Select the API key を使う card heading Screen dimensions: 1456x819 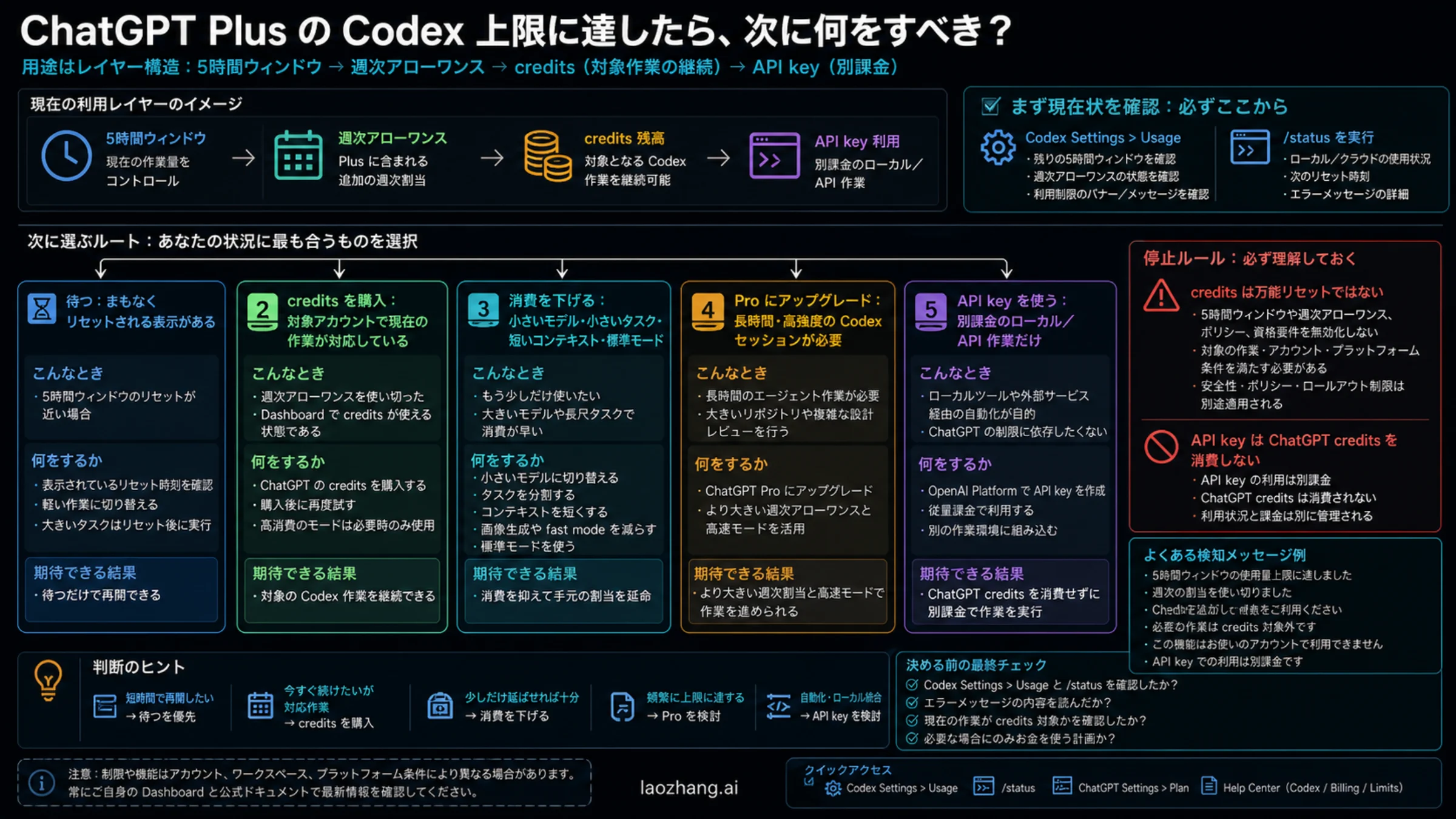(1016, 320)
